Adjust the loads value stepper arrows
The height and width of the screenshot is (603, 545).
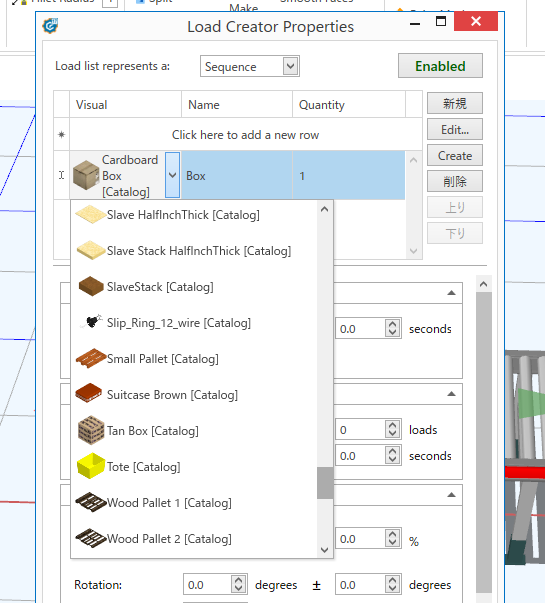tap(392, 430)
